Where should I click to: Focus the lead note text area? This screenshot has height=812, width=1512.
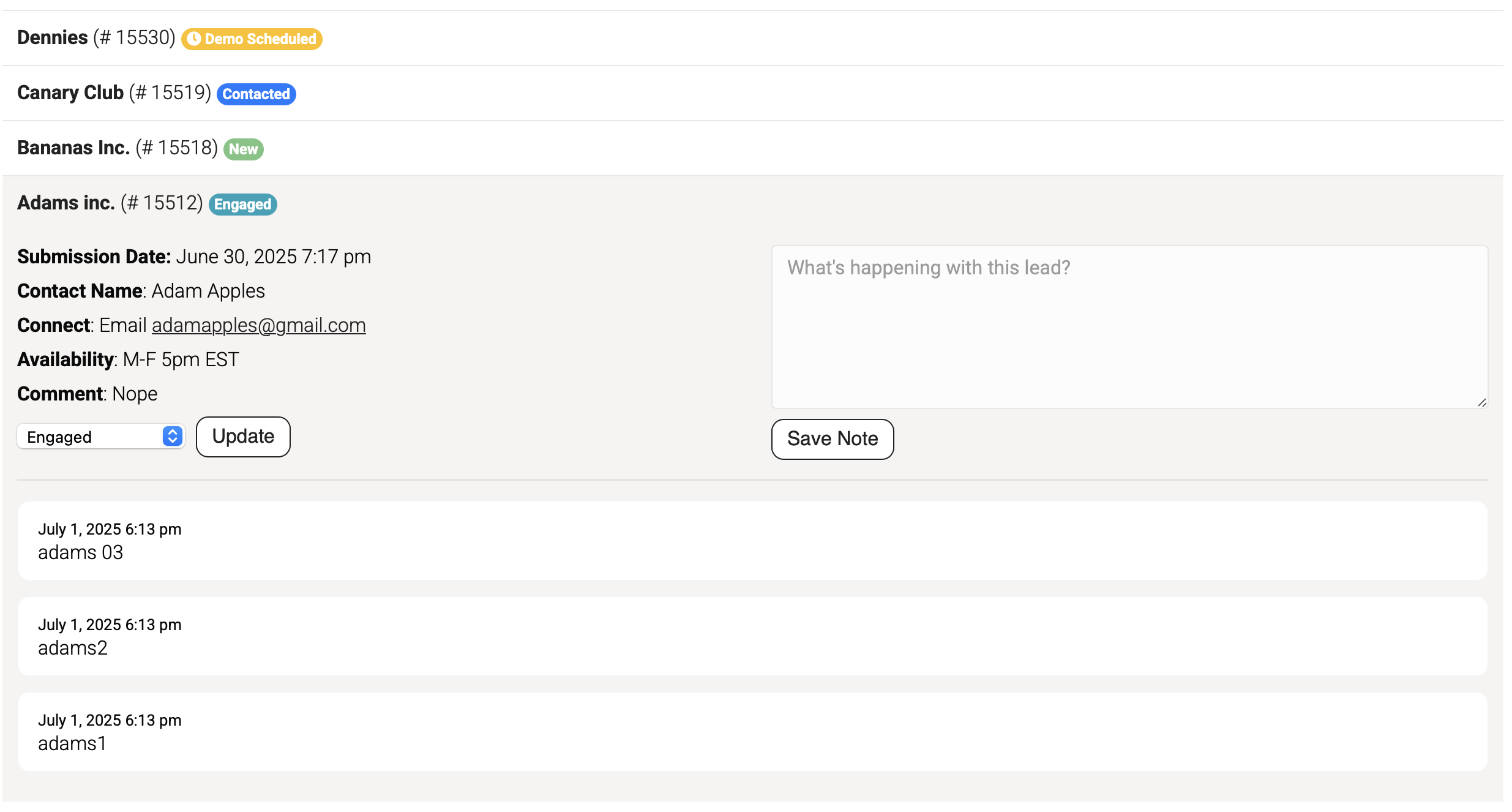tap(1130, 327)
